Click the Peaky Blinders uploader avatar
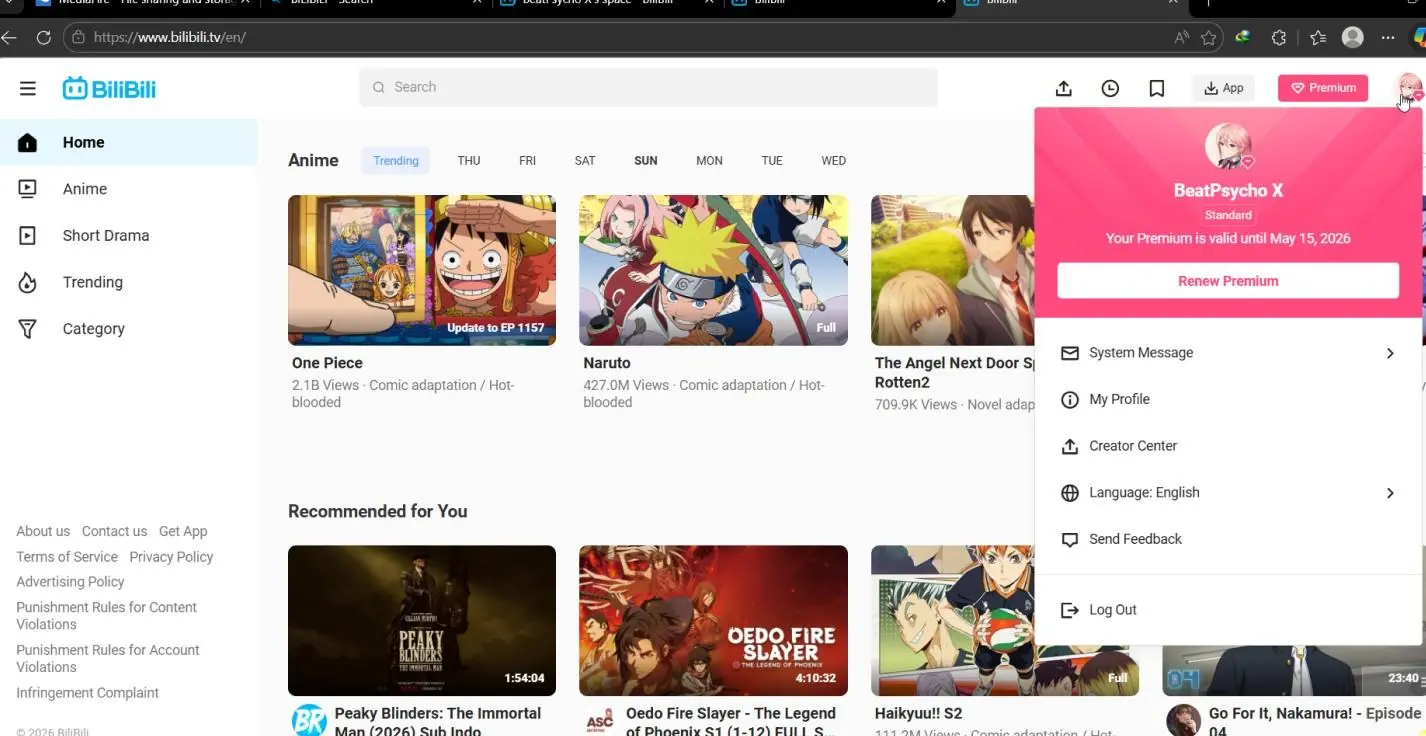Screen dimensions: 1426x736 click(308, 720)
